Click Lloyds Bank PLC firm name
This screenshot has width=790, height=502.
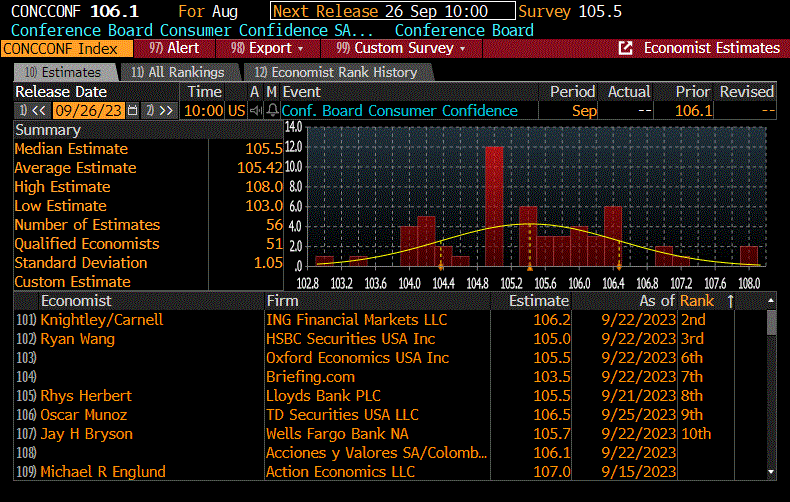point(323,396)
